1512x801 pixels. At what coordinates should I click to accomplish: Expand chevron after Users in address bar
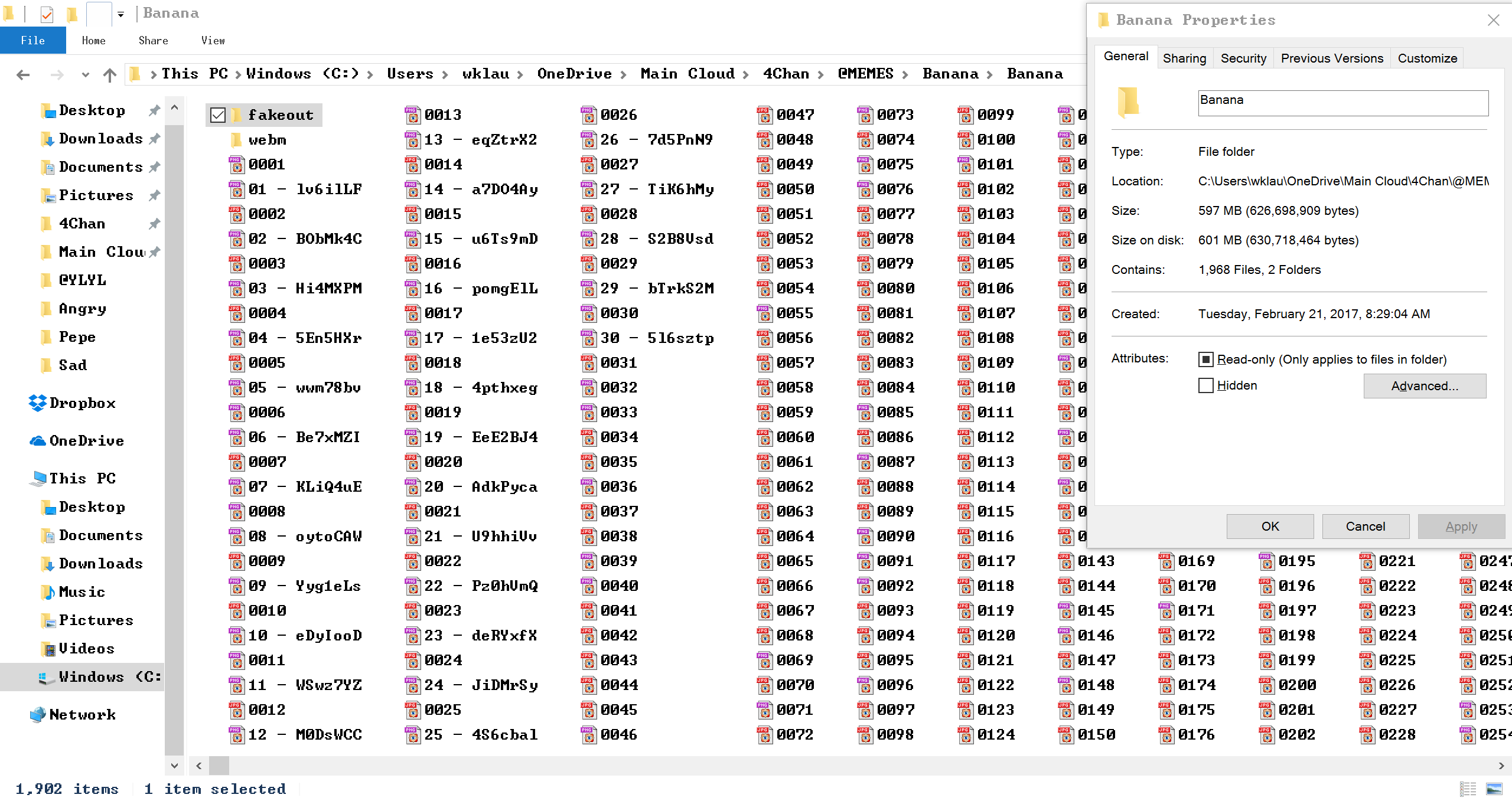tap(445, 74)
